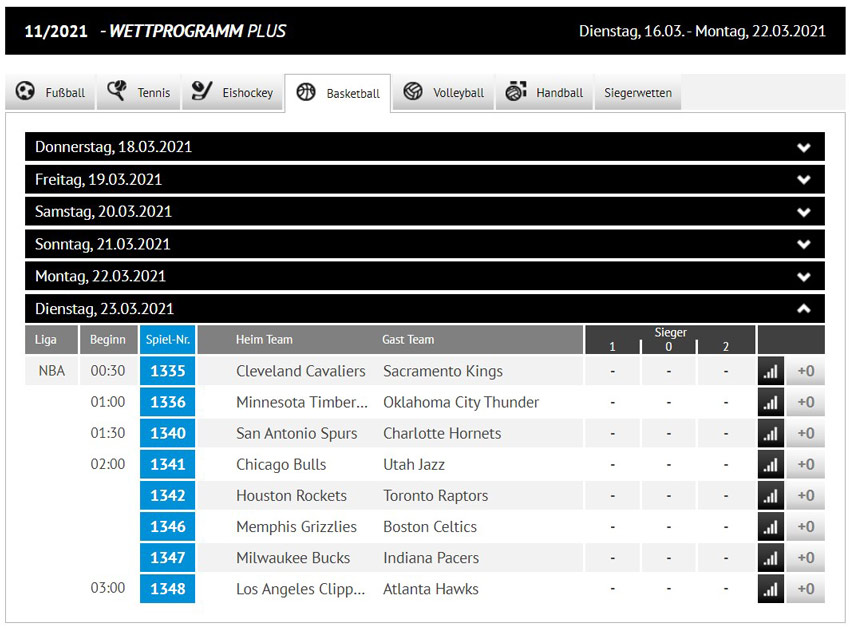Click the basketball icon
This screenshot has height=629, width=850.
pyautogui.click(x=306, y=92)
